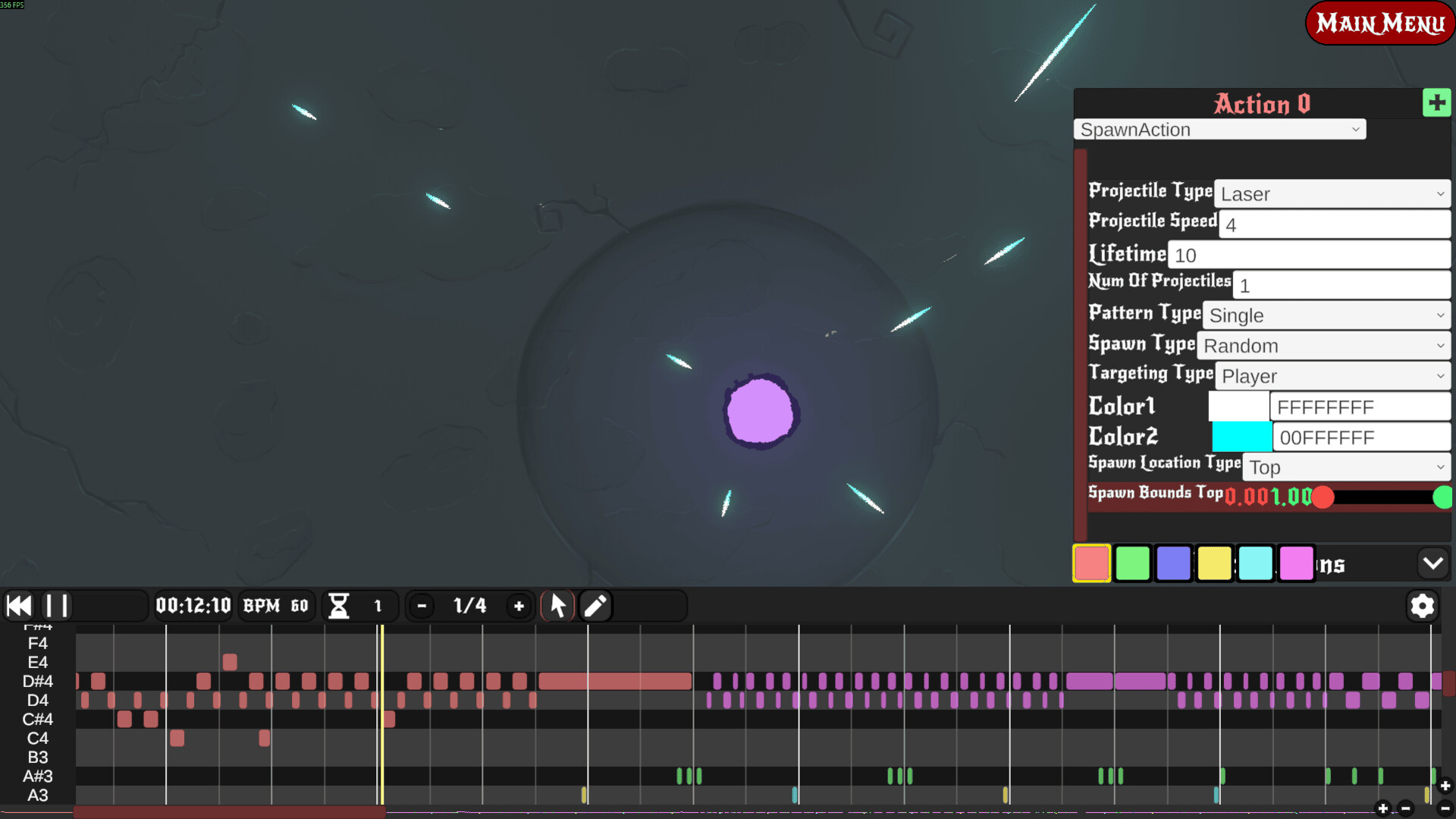Select the magenta track color swatch
Screen dimensions: 1456x819
[1295, 563]
